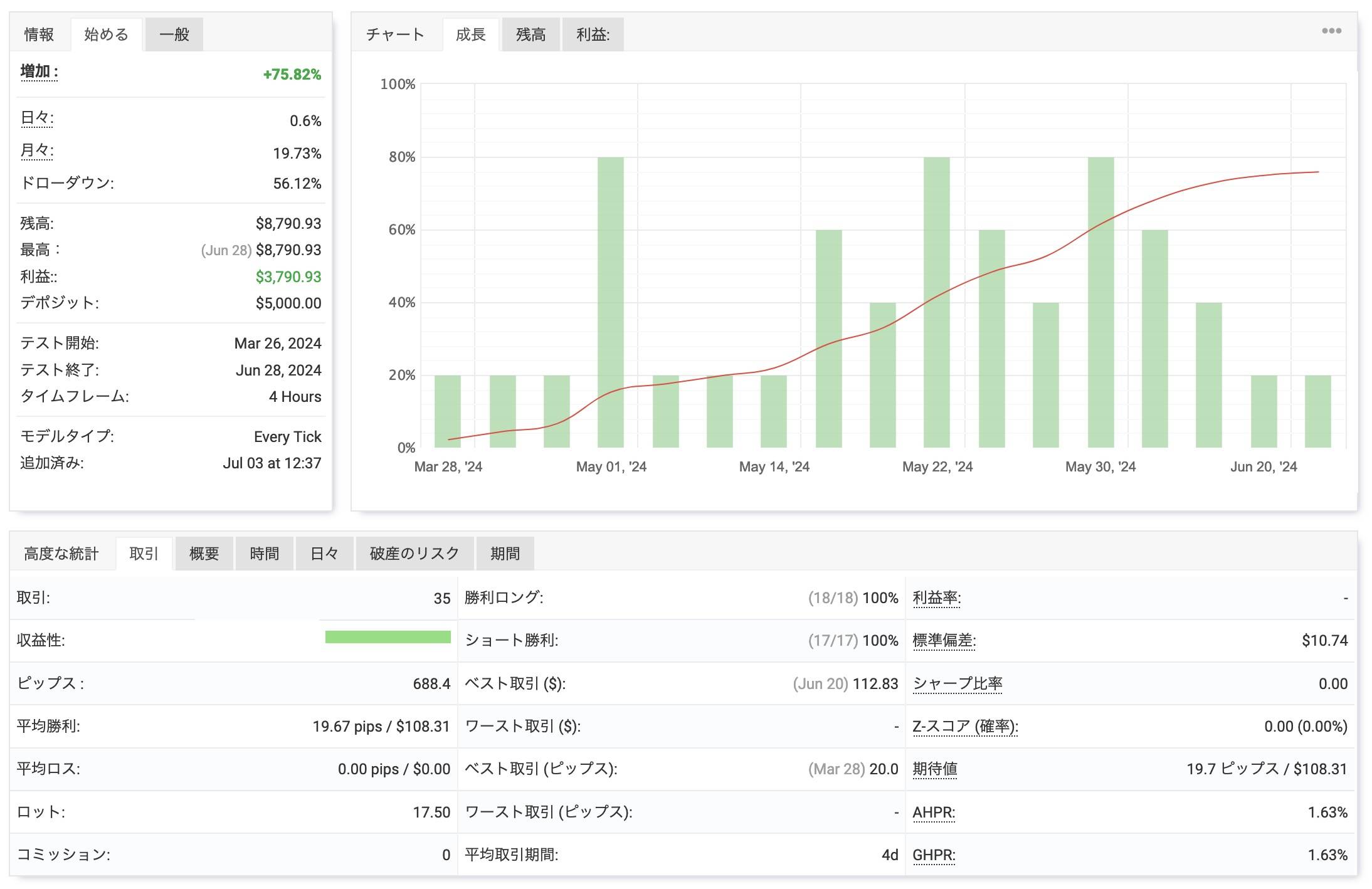
Task: Open the 時間 tab
Action: pos(265,554)
